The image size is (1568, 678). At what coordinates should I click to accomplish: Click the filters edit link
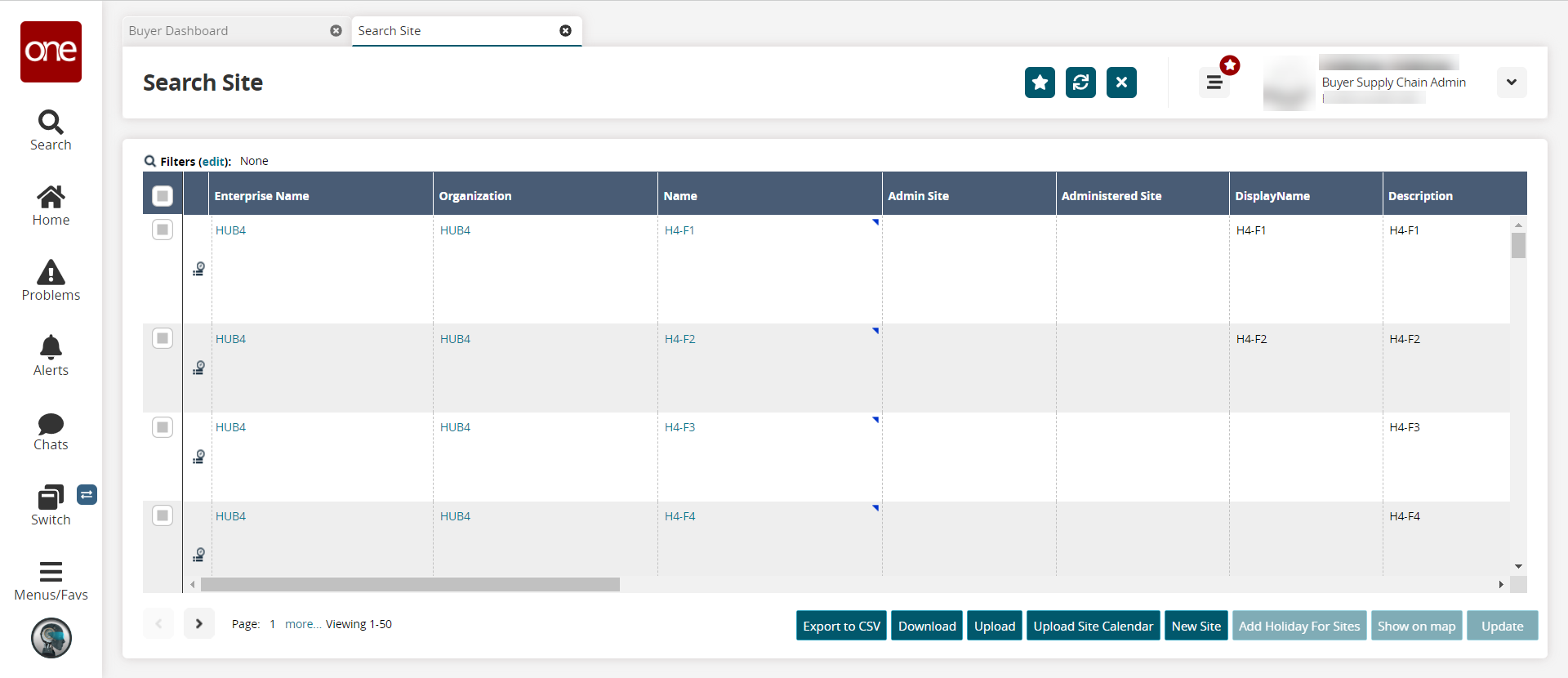tap(214, 162)
